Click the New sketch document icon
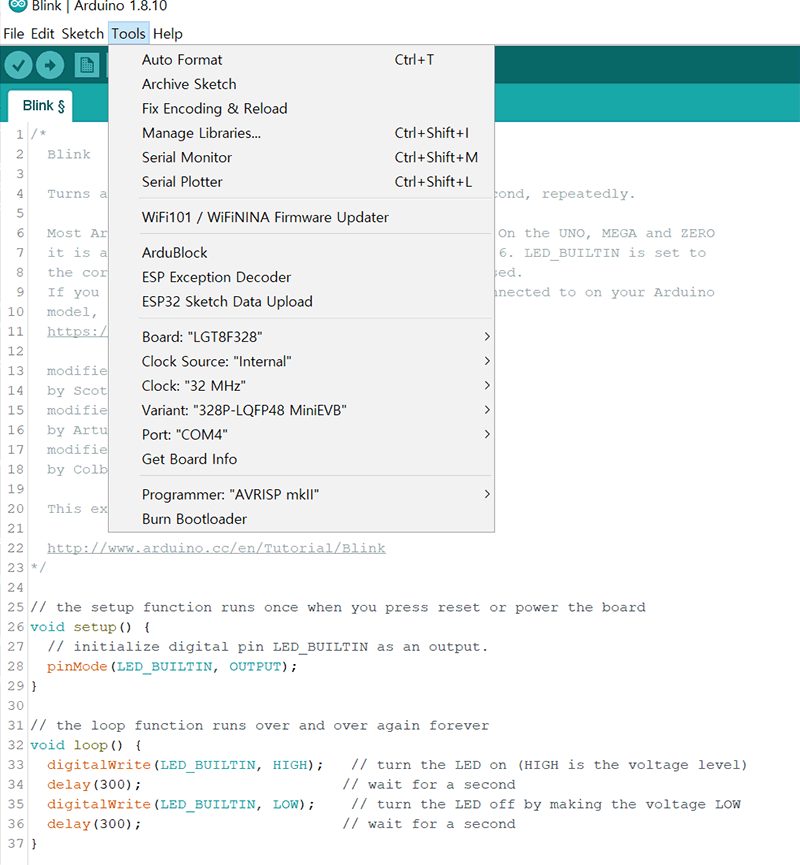This screenshot has width=800, height=865. click(87, 66)
